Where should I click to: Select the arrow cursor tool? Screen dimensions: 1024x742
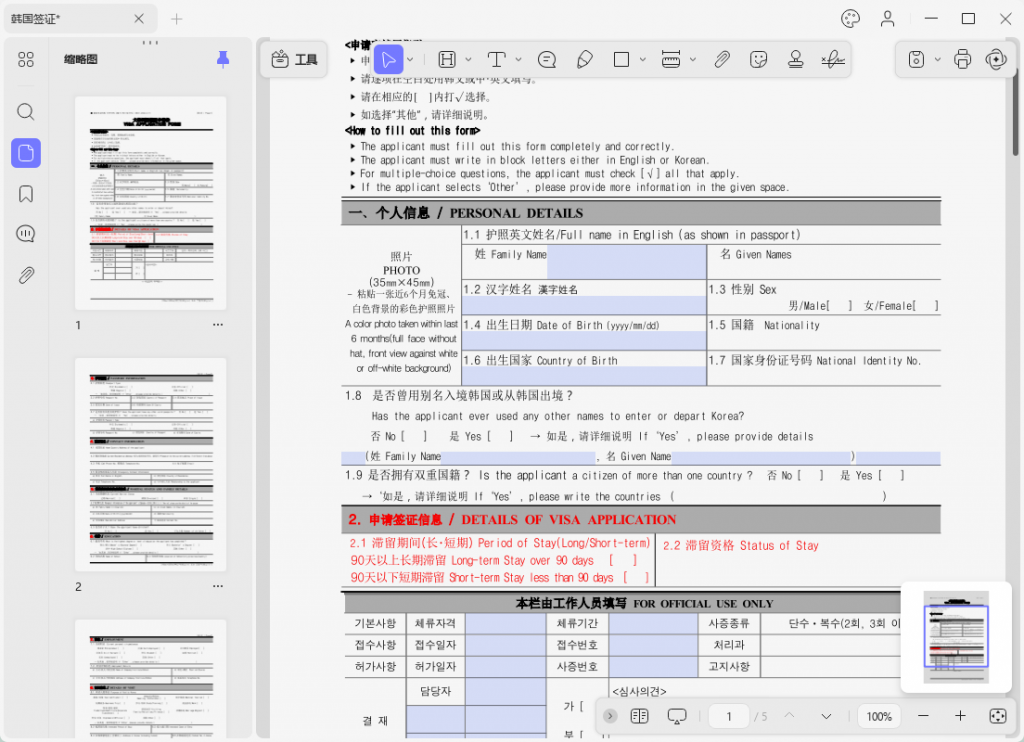[x=389, y=60]
